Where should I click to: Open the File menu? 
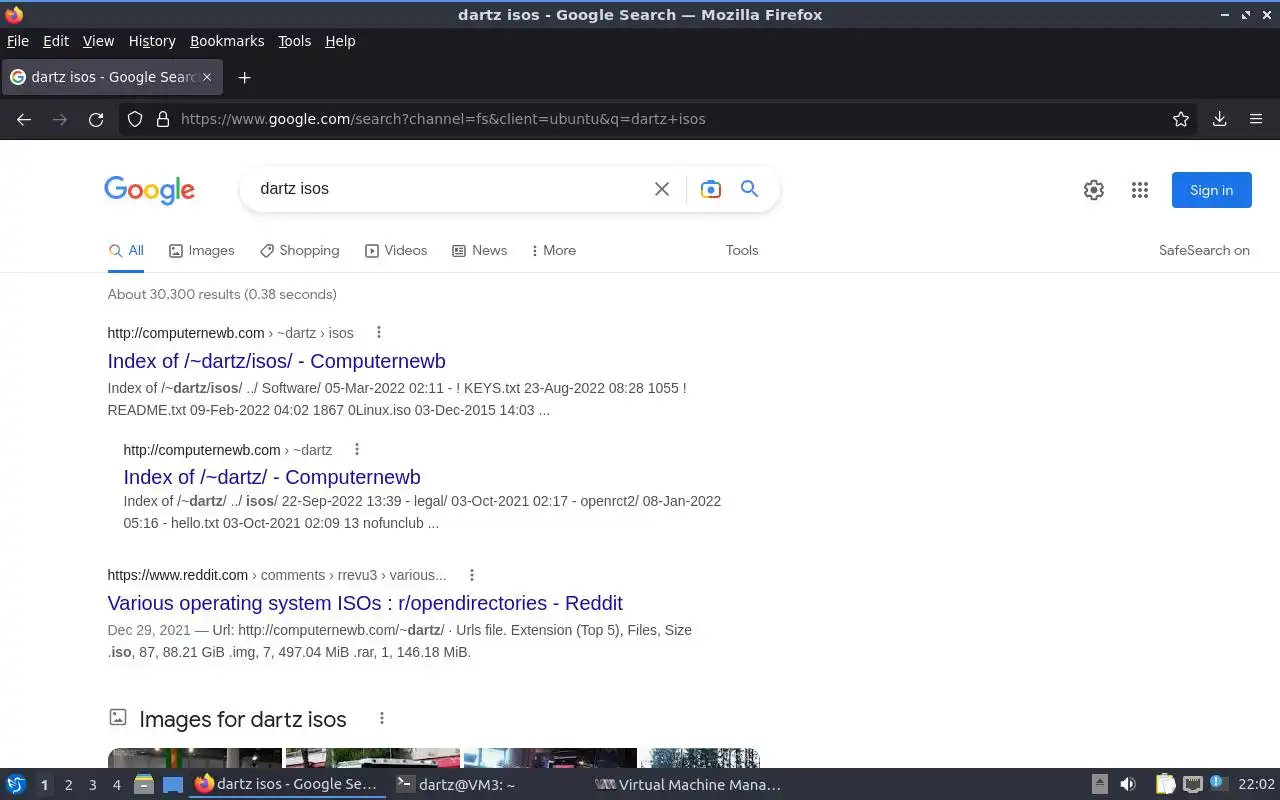[x=18, y=41]
